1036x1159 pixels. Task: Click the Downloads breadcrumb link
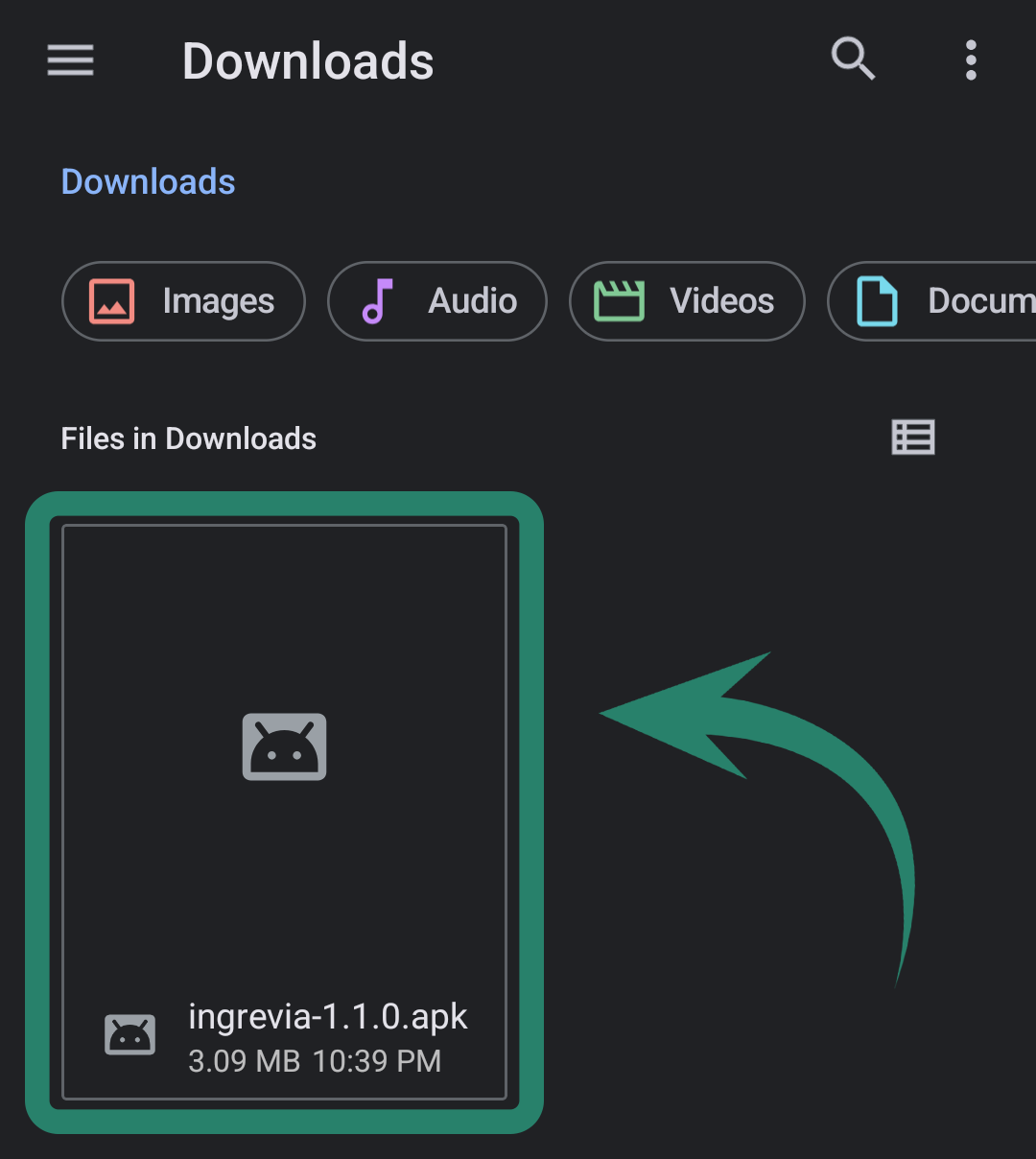click(149, 181)
